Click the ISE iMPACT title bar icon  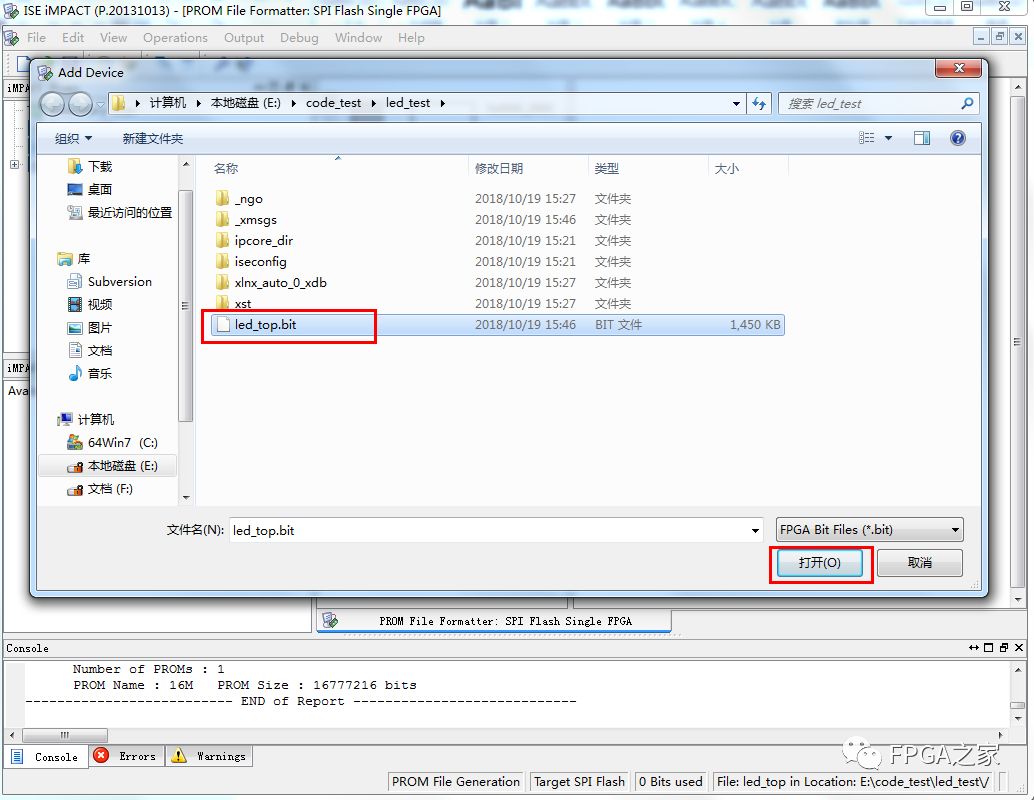coord(10,11)
